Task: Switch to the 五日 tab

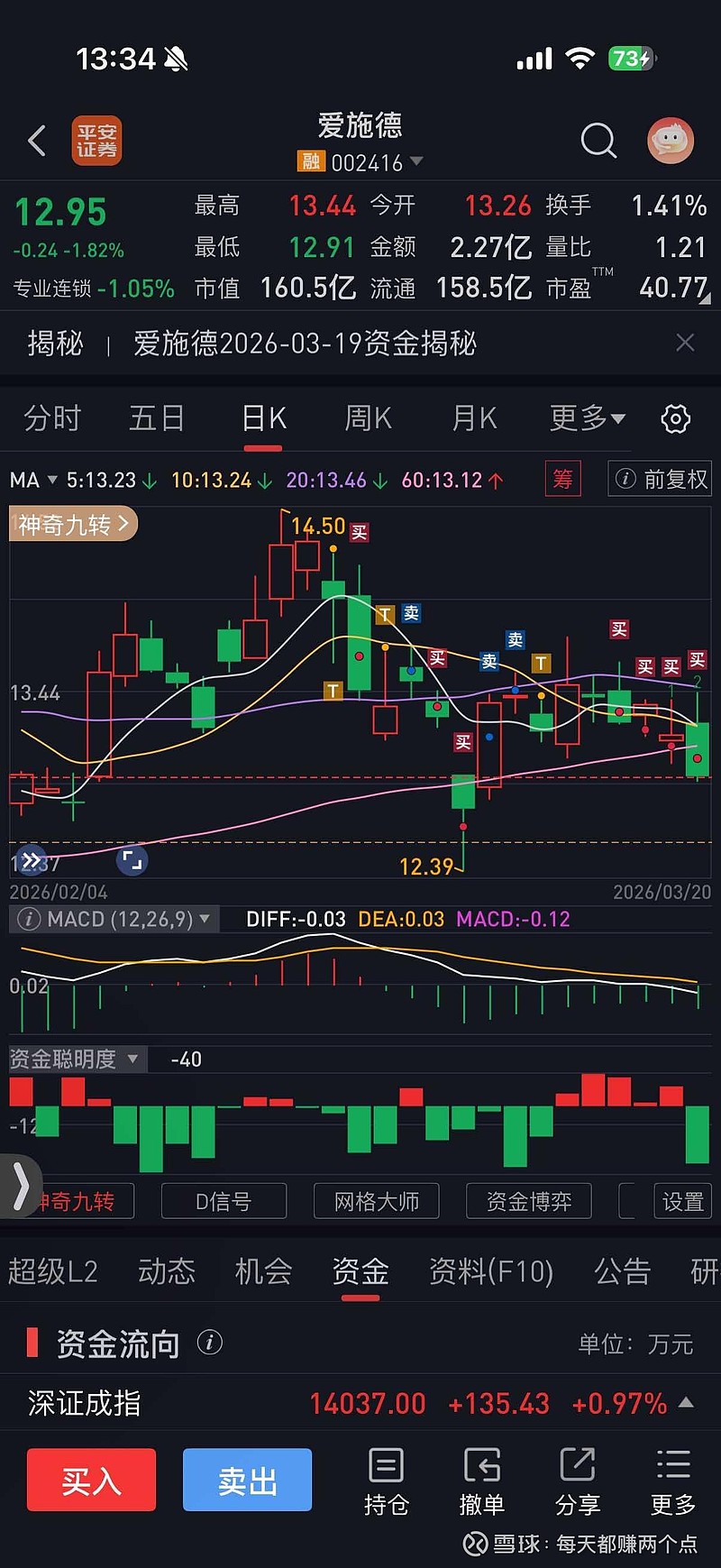Action: (157, 418)
